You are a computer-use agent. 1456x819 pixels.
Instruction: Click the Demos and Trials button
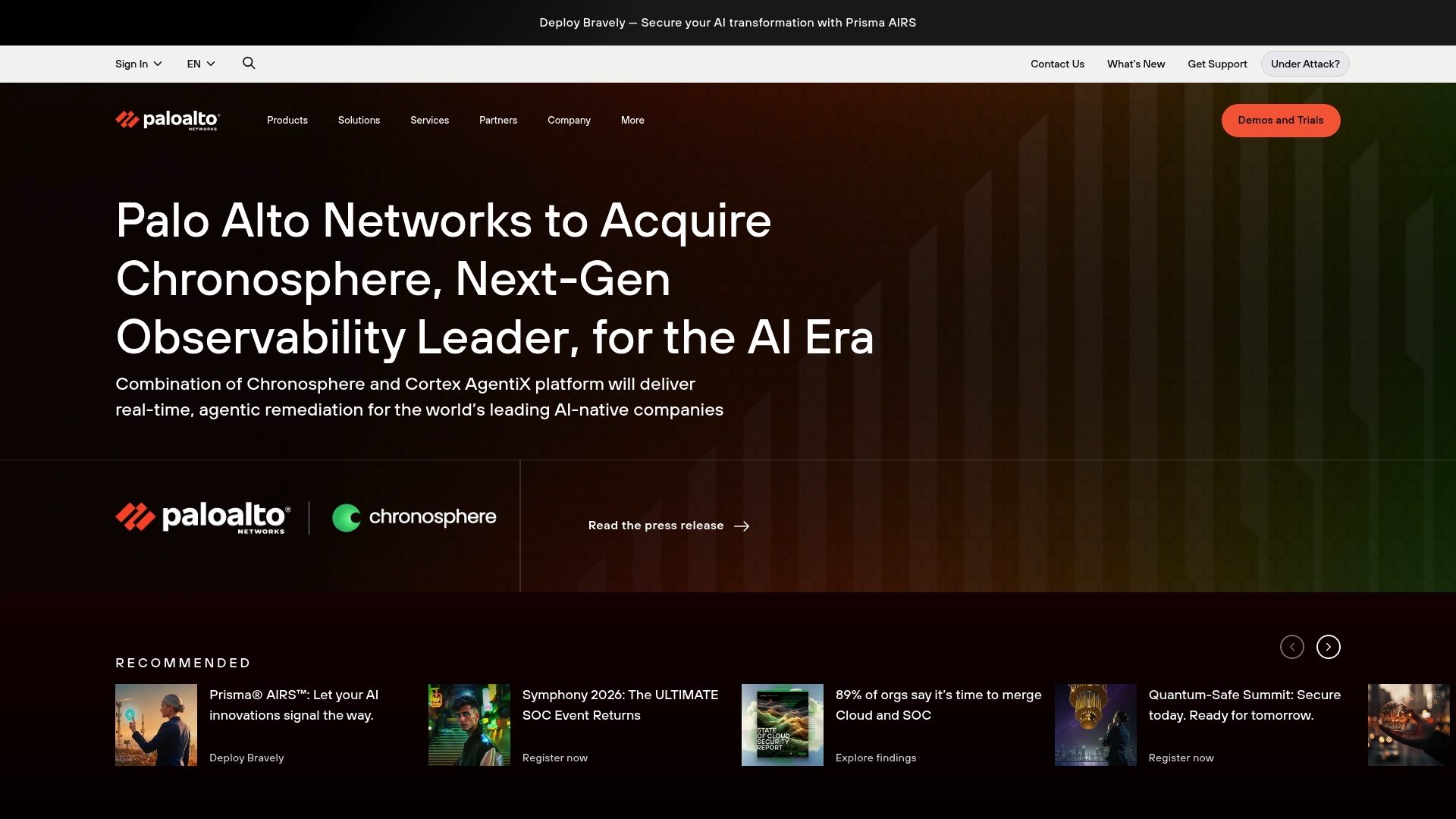click(1280, 121)
